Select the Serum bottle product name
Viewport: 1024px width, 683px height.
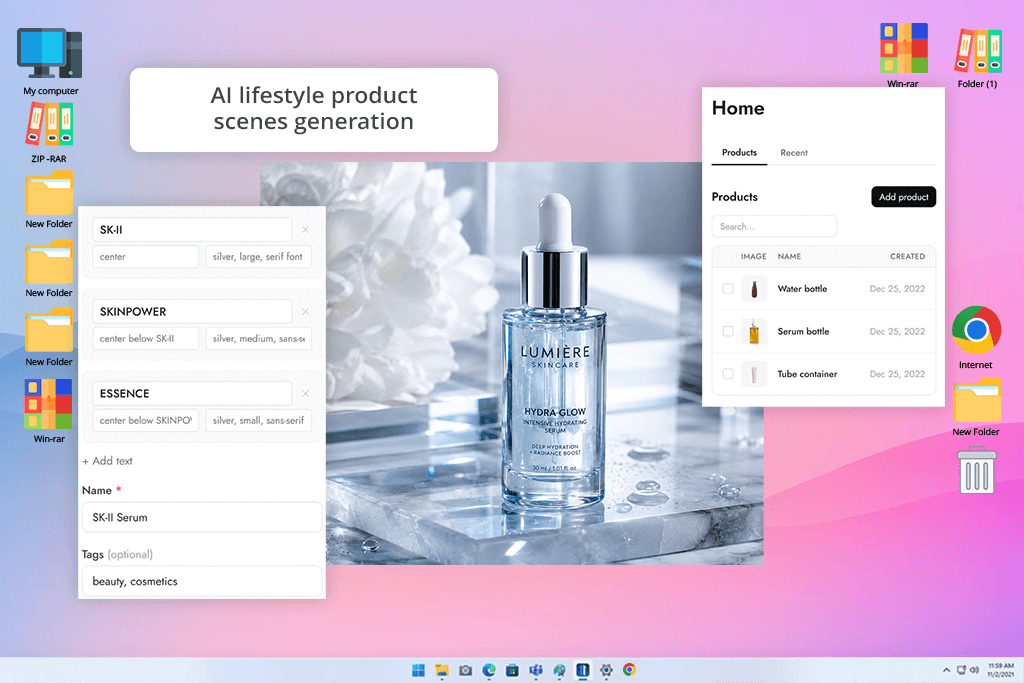tap(803, 331)
